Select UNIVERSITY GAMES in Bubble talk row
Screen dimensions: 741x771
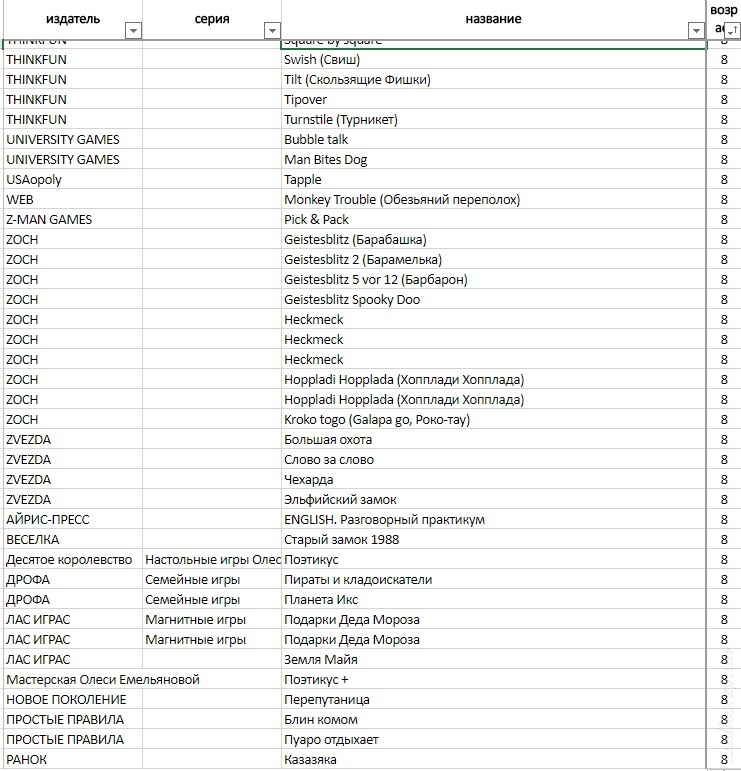click(73, 140)
